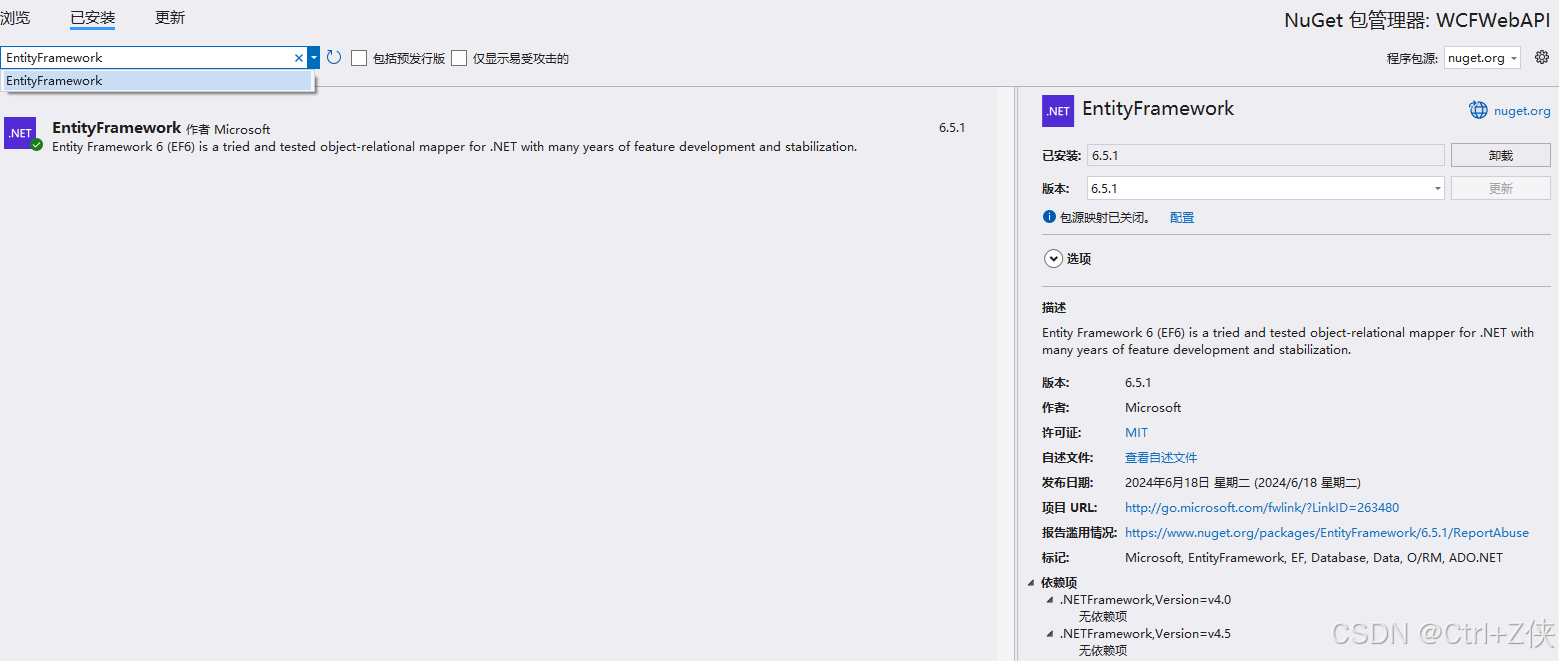
Task: Open the go.microsoft.com project URL
Action: point(1262,508)
